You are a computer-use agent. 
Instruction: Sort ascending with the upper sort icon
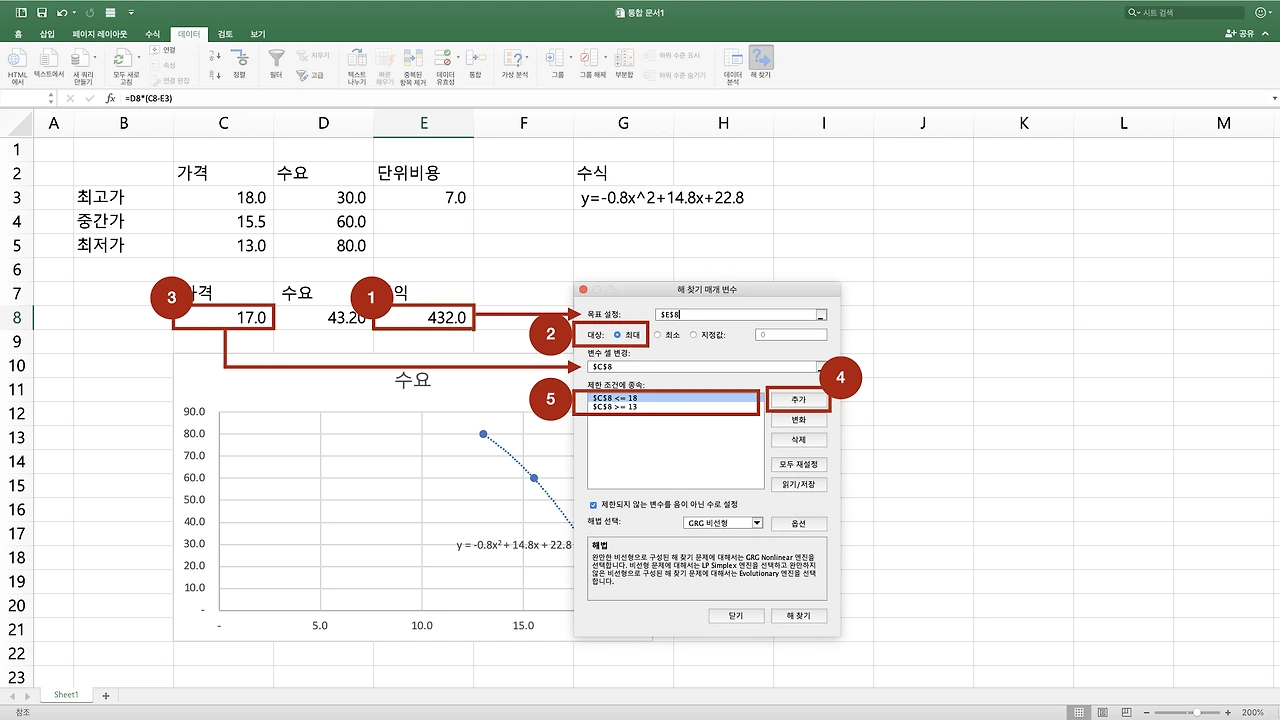pos(215,55)
